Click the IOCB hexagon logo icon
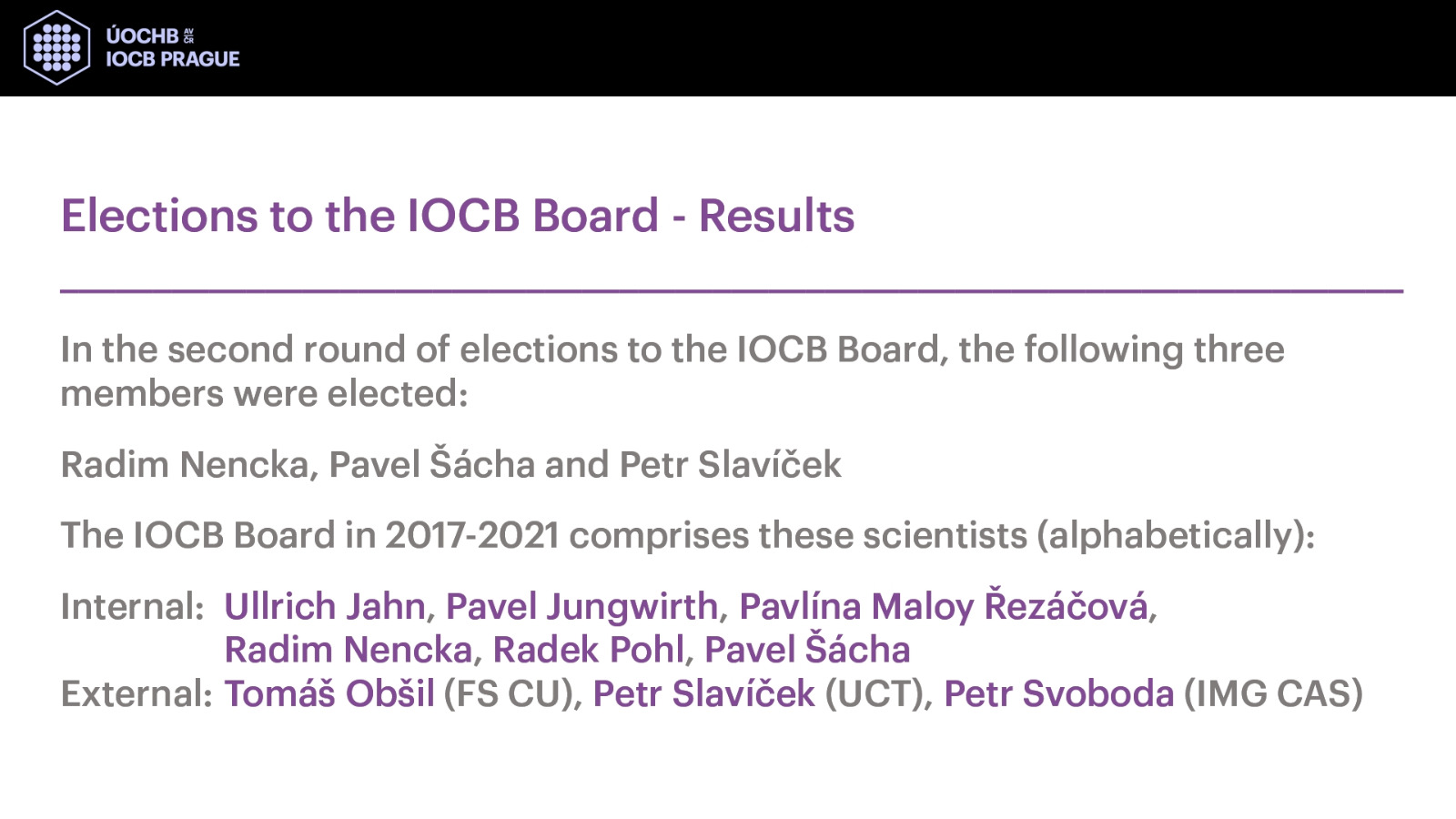 (56, 47)
